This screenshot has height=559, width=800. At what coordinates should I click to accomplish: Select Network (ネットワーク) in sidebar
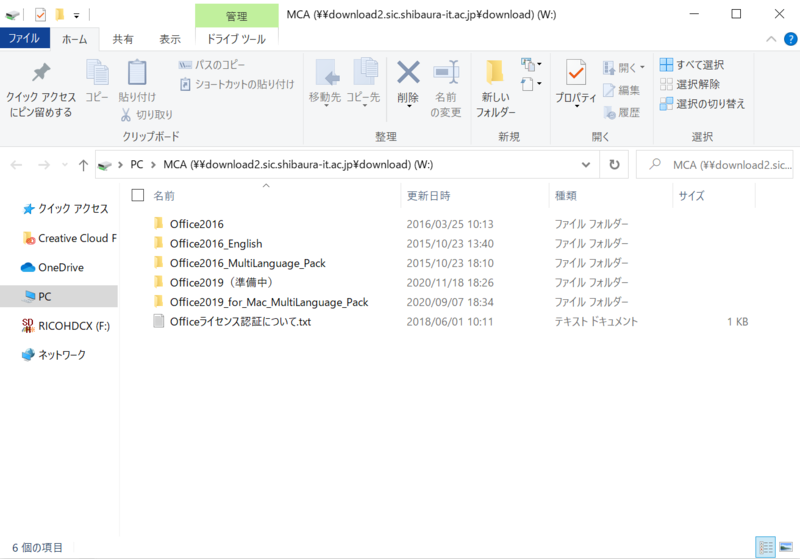pos(54,355)
